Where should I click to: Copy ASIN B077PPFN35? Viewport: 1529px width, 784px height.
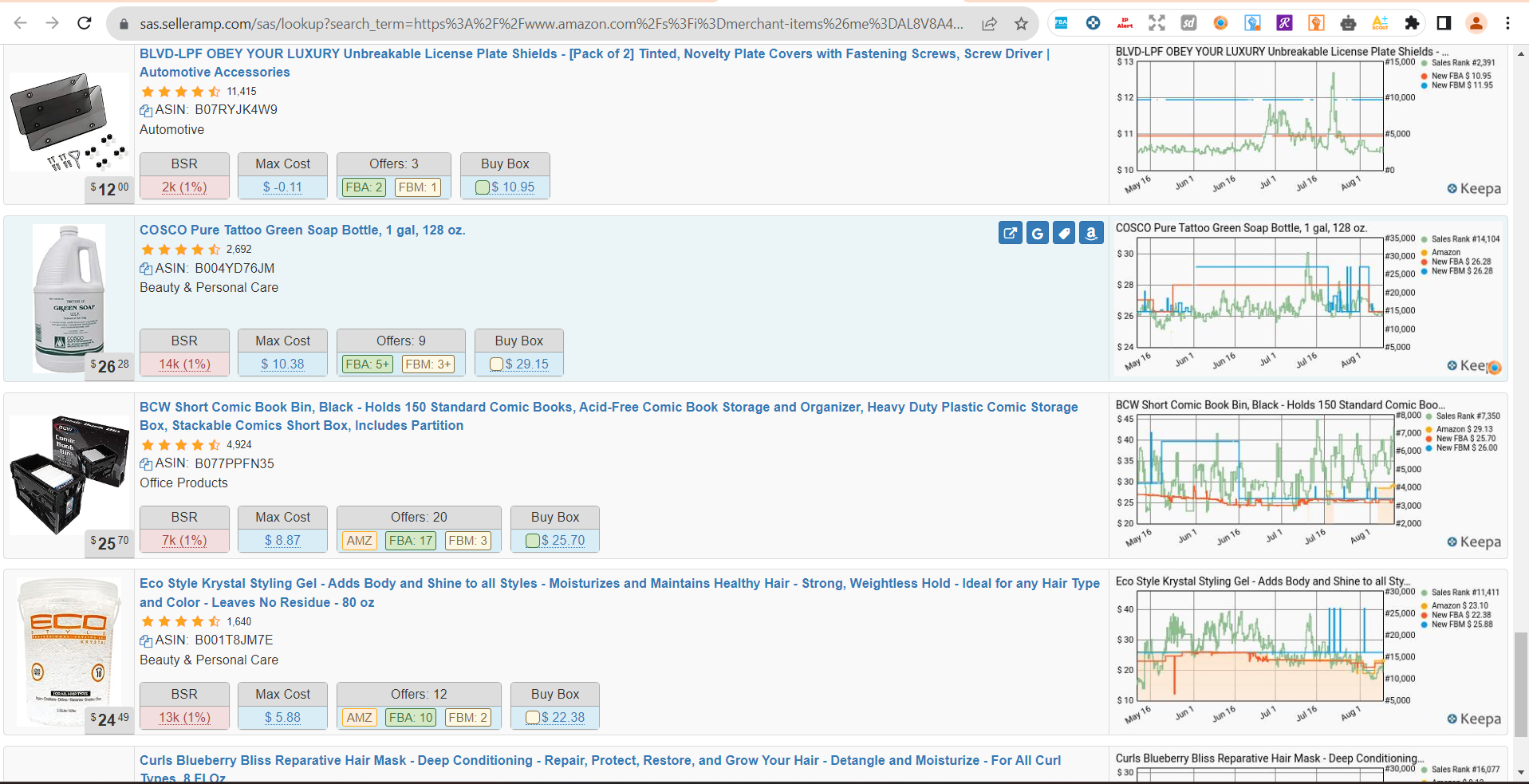tap(146, 464)
